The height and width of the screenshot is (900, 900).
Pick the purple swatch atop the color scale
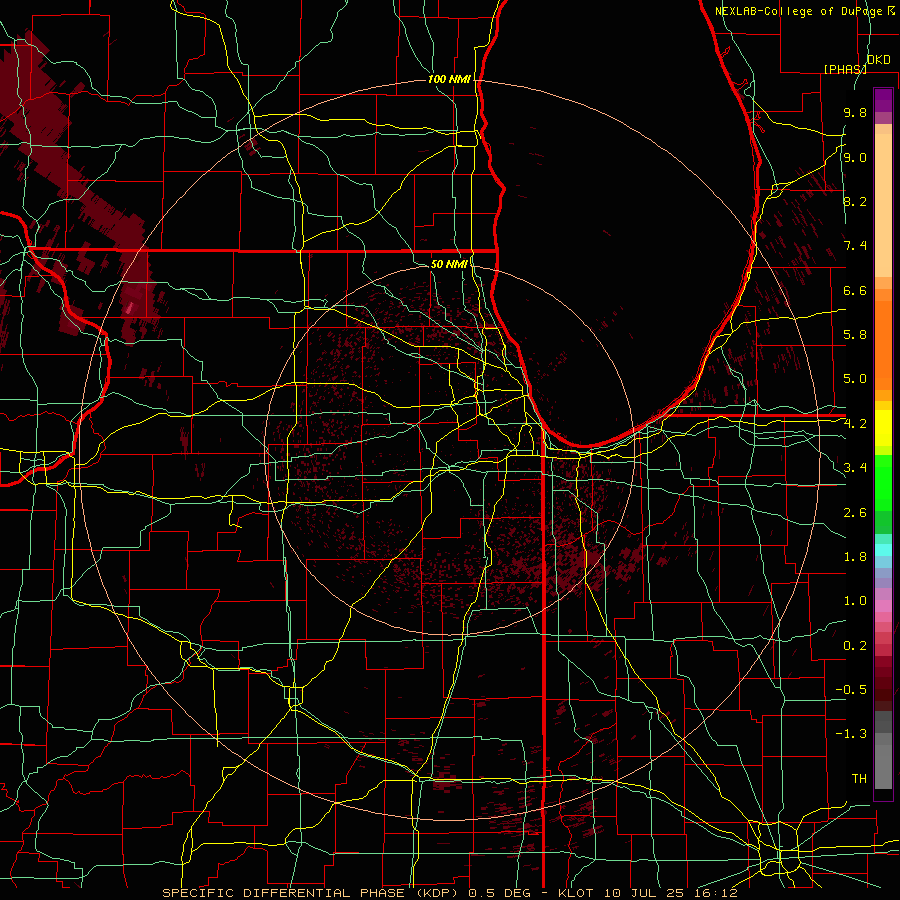[x=883, y=100]
